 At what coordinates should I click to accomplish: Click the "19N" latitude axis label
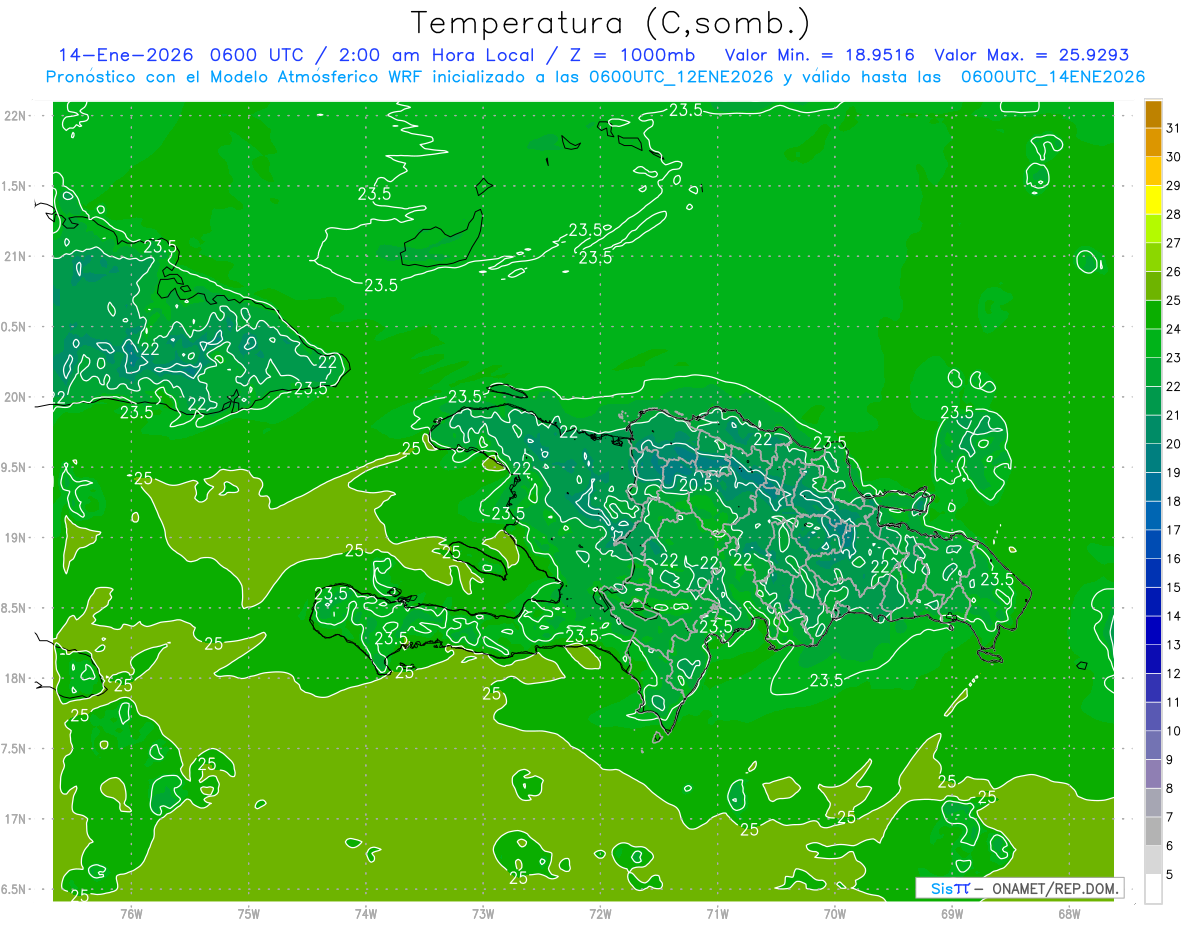(16, 538)
